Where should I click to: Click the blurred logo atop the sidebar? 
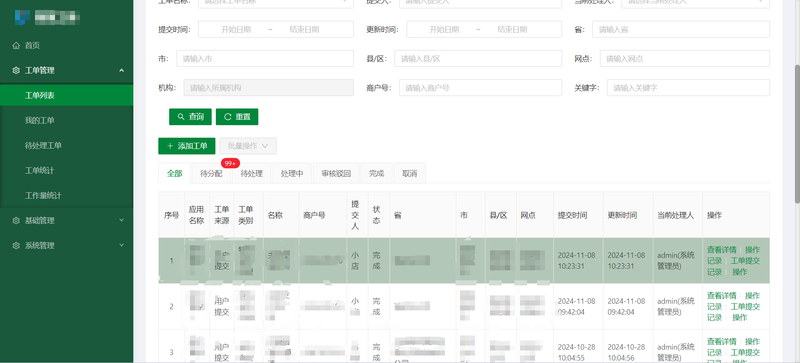[x=47, y=18]
